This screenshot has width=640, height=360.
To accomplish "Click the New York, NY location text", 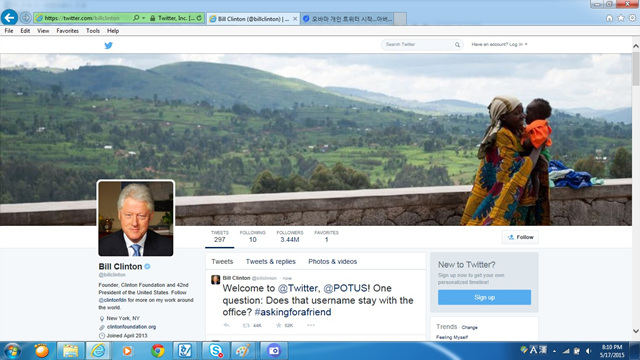I will pos(123,318).
